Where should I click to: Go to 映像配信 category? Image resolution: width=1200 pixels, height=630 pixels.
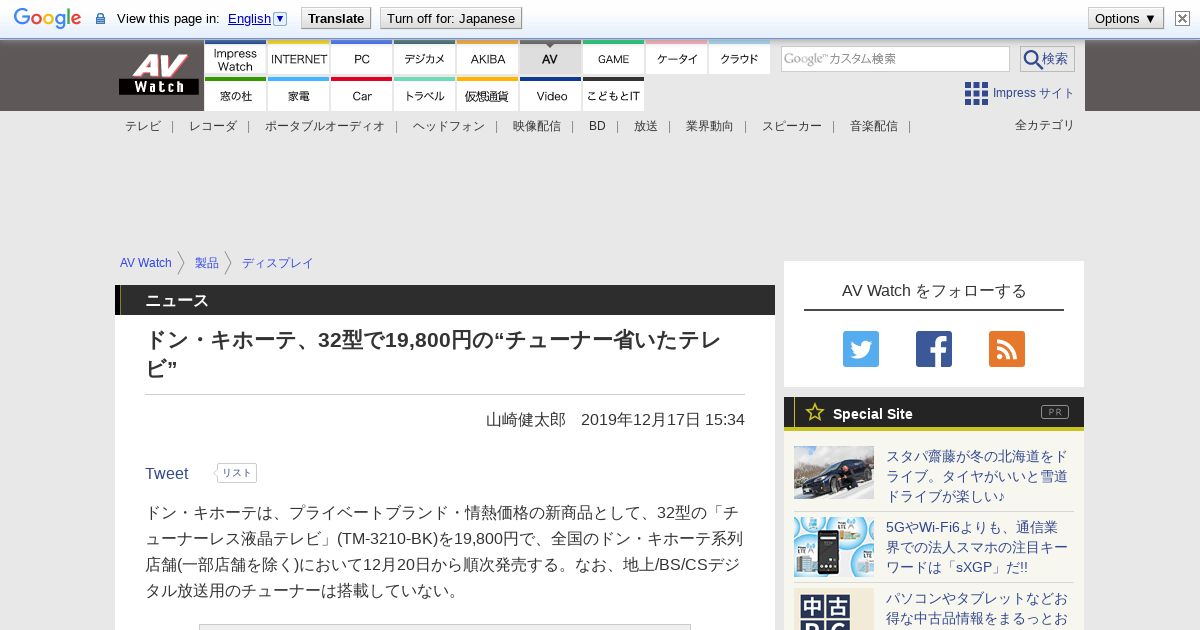pyautogui.click(x=537, y=126)
